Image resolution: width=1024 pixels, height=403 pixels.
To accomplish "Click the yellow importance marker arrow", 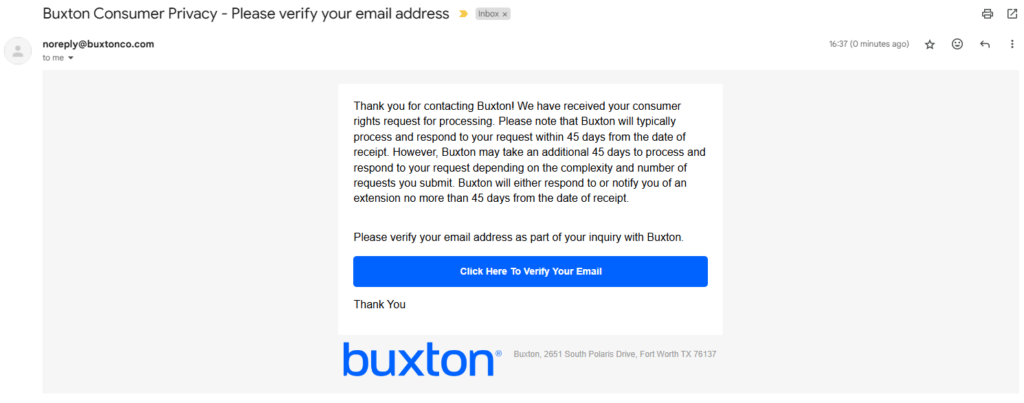I will point(463,14).
